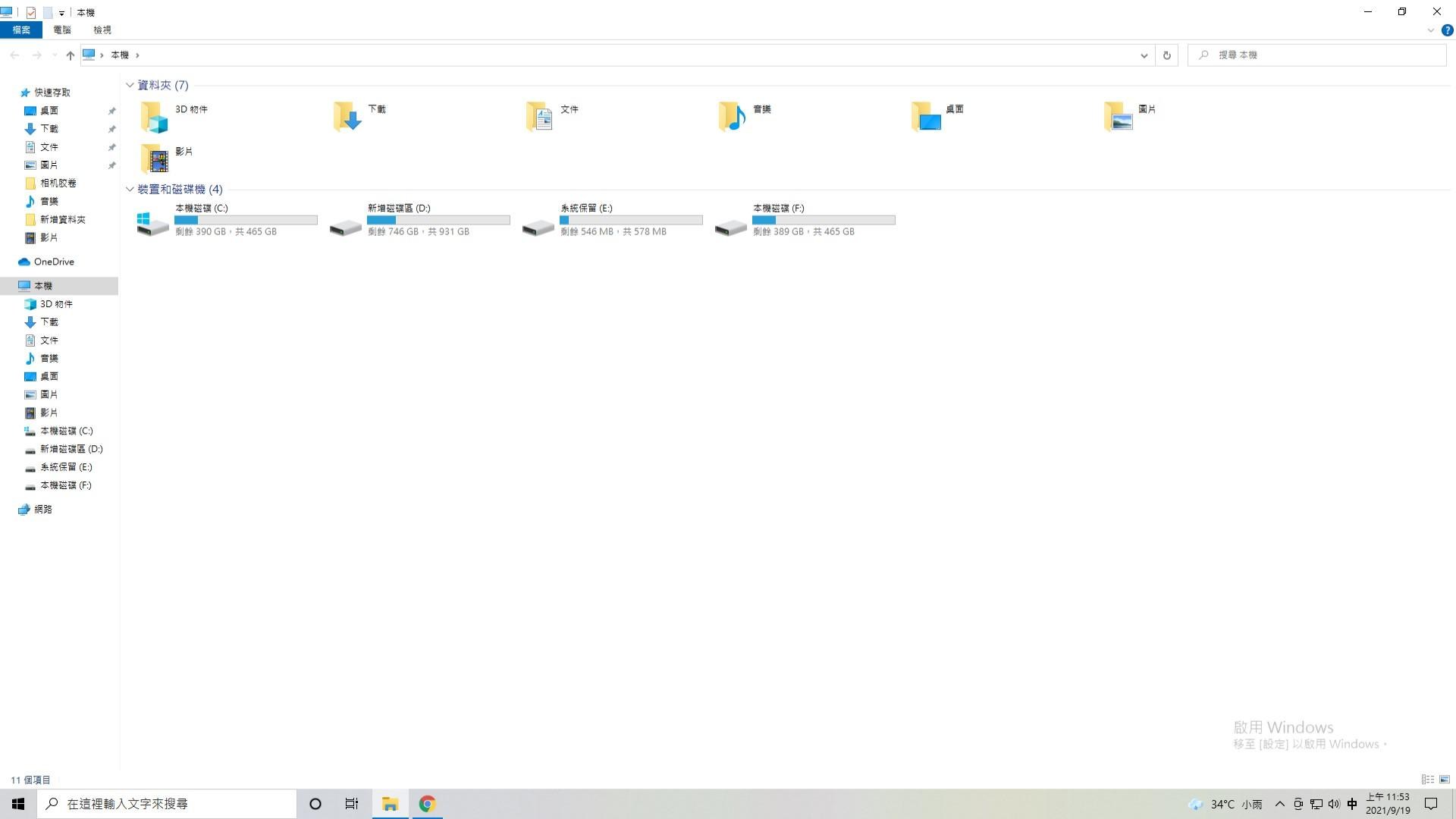Toggle the 中 input method indicator
The width and height of the screenshot is (1456, 819).
pos(1352,804)
